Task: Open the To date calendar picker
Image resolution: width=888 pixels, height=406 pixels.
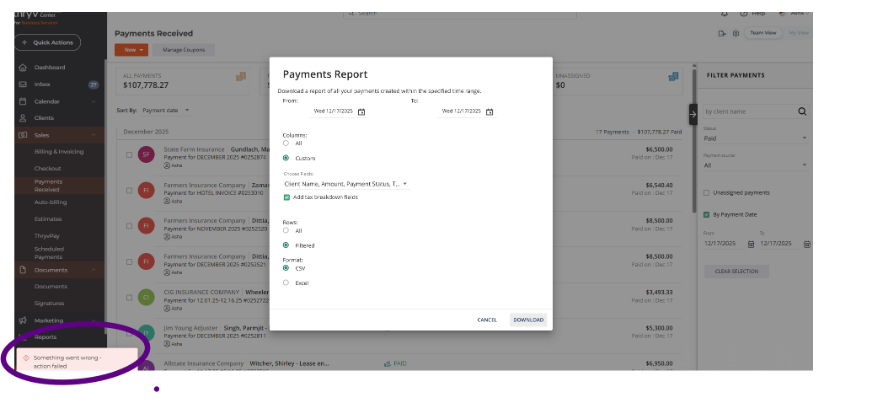Action: click(489, 111)
